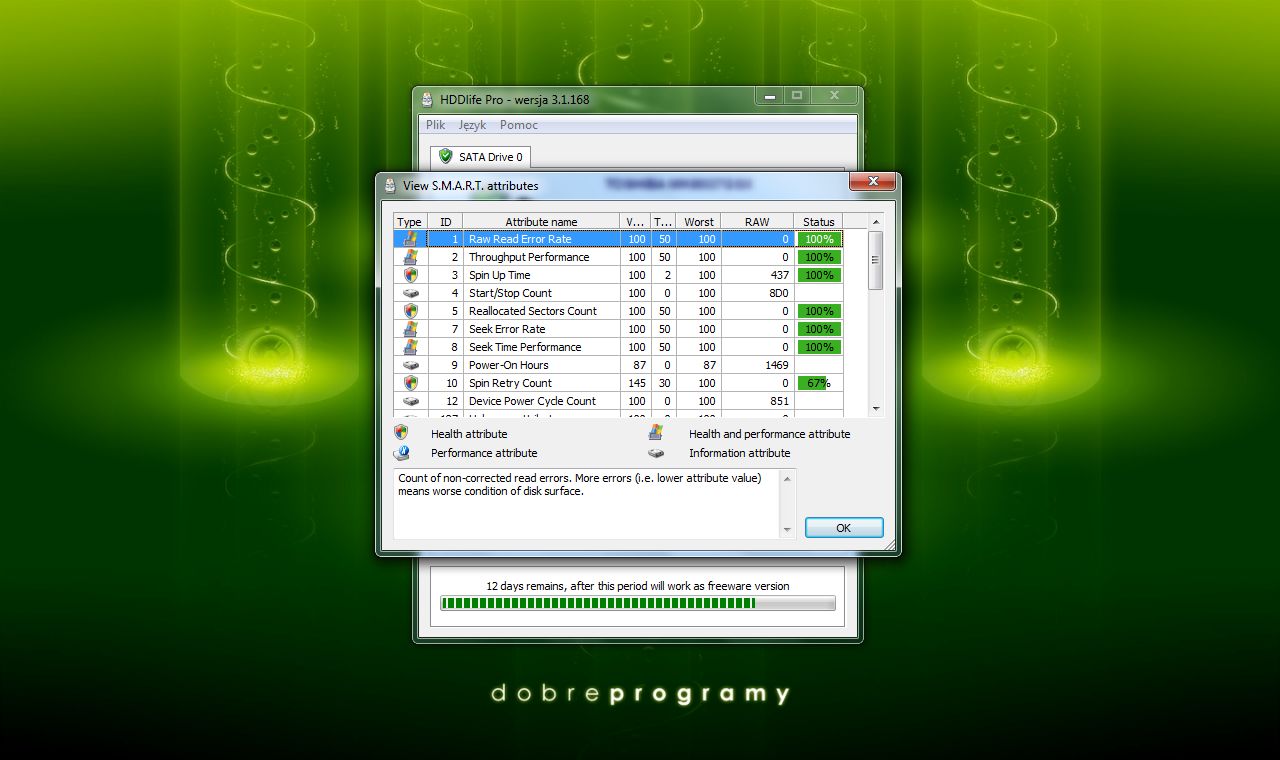The image size is (1280, 760).
Task: Select the SATA Drive 0 tab
Action: coord(480,157)
